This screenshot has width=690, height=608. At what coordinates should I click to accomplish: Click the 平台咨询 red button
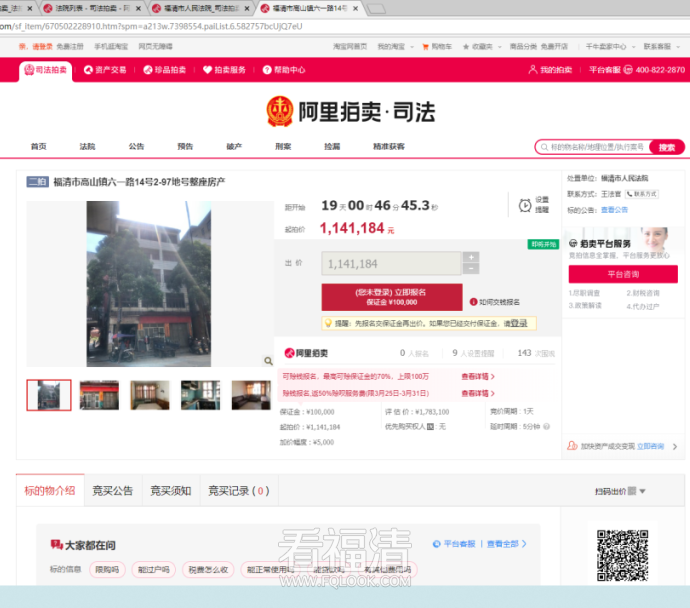pyautogui.click(x=623, y=274)
